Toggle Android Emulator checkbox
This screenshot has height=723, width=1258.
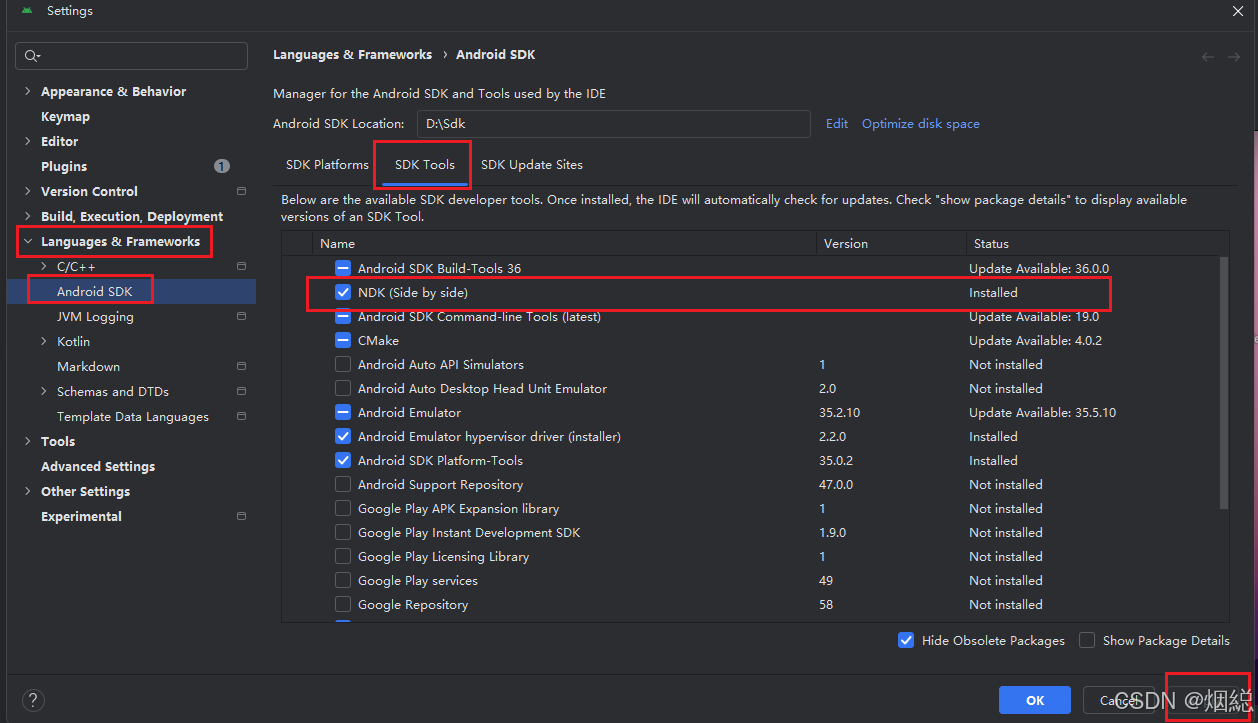point(343,412)
